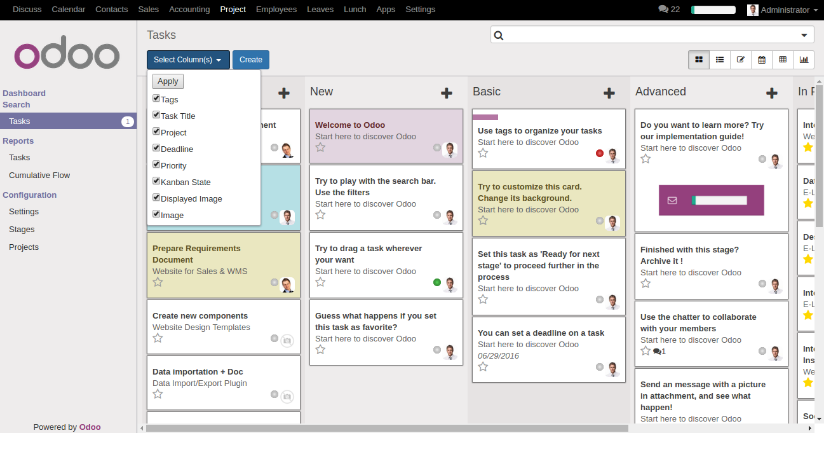
Task: Toggle the Deadline checkbox
Action: (x=156, y=148)
